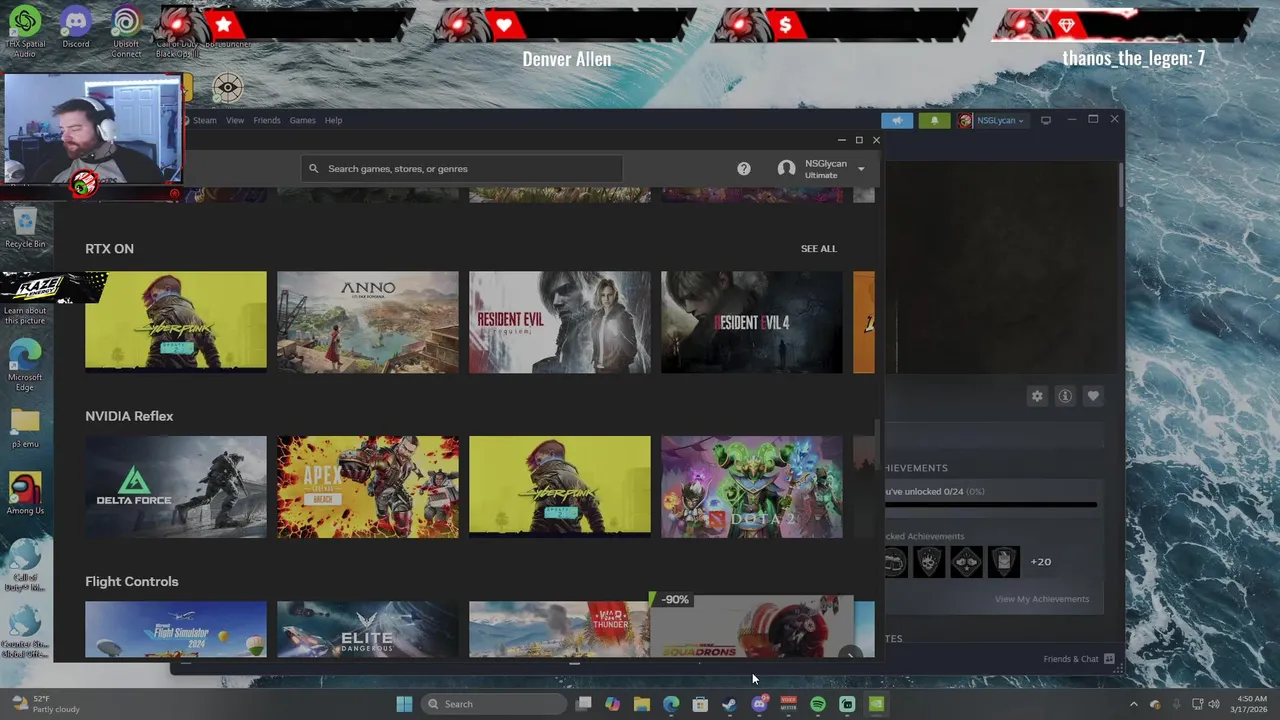
Task: Click Friends & Chat label in Steam
Action: click(x=1071, y=659)
